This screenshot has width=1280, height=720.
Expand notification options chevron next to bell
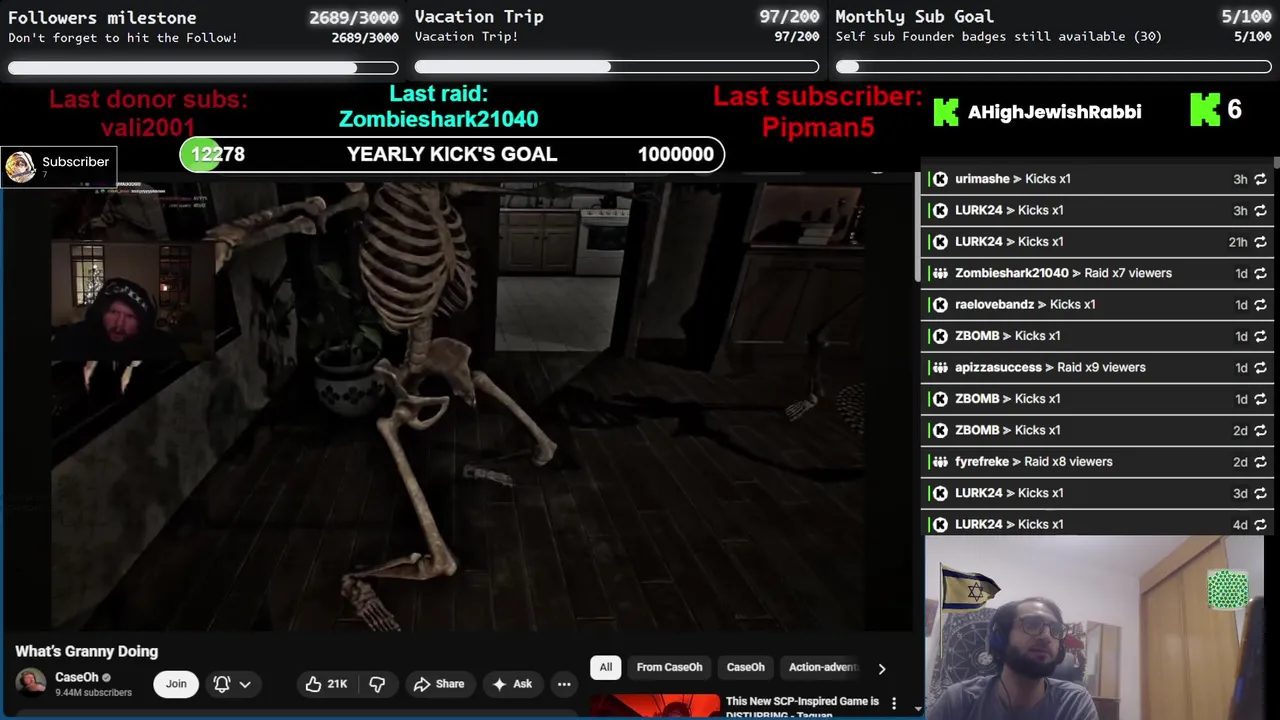pyautogui.click(x=245, y=684)
